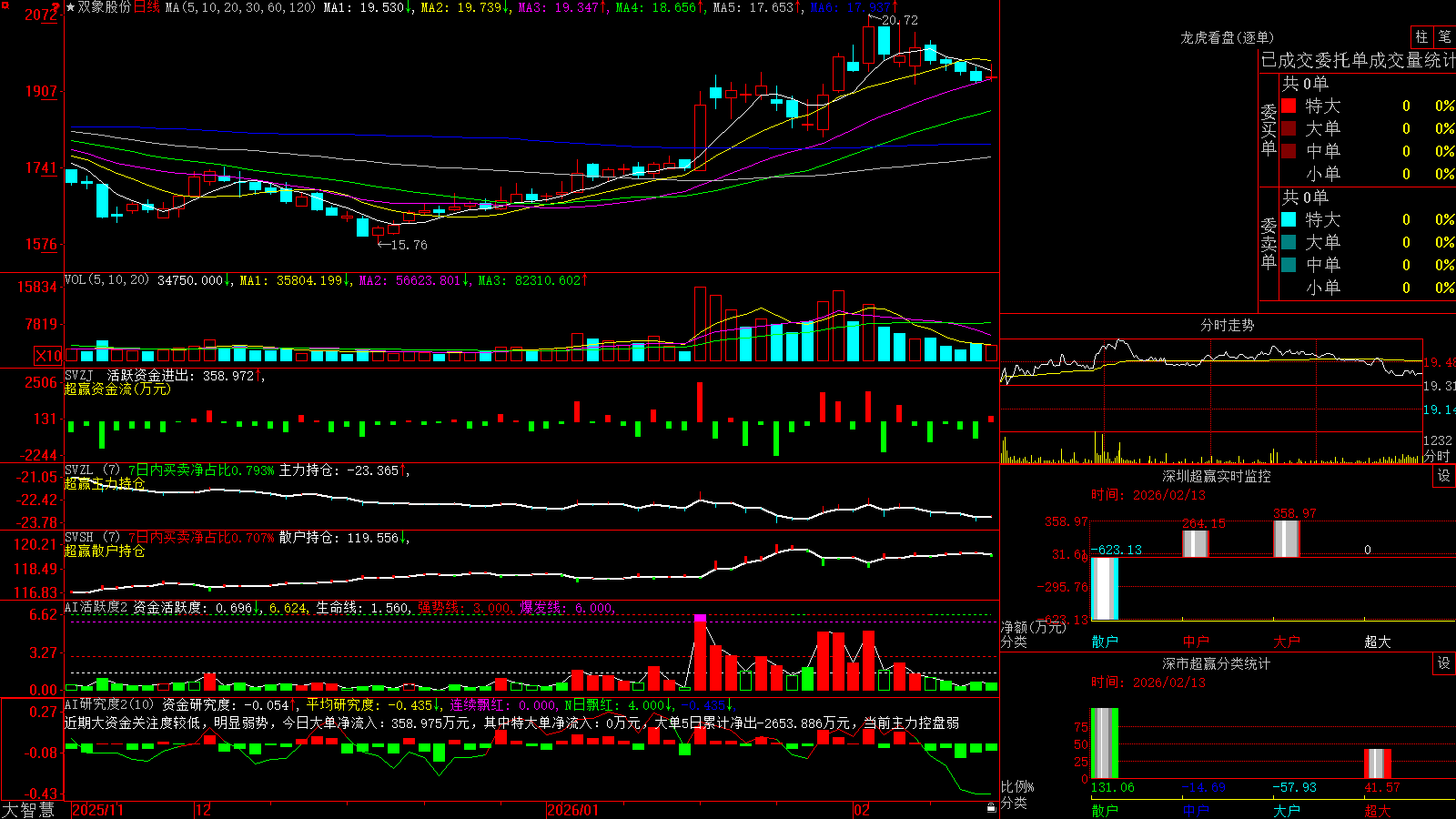Click the 超赢资金流(万元) label

pos(117,389)
